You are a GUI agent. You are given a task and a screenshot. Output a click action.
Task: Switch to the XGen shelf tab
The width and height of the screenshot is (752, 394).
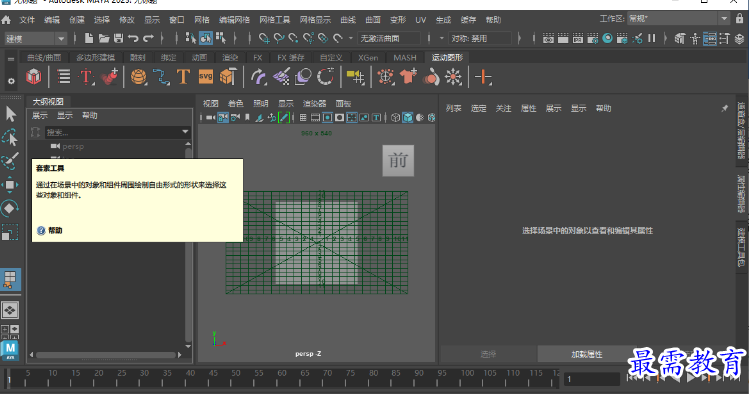tap(368, 58)
